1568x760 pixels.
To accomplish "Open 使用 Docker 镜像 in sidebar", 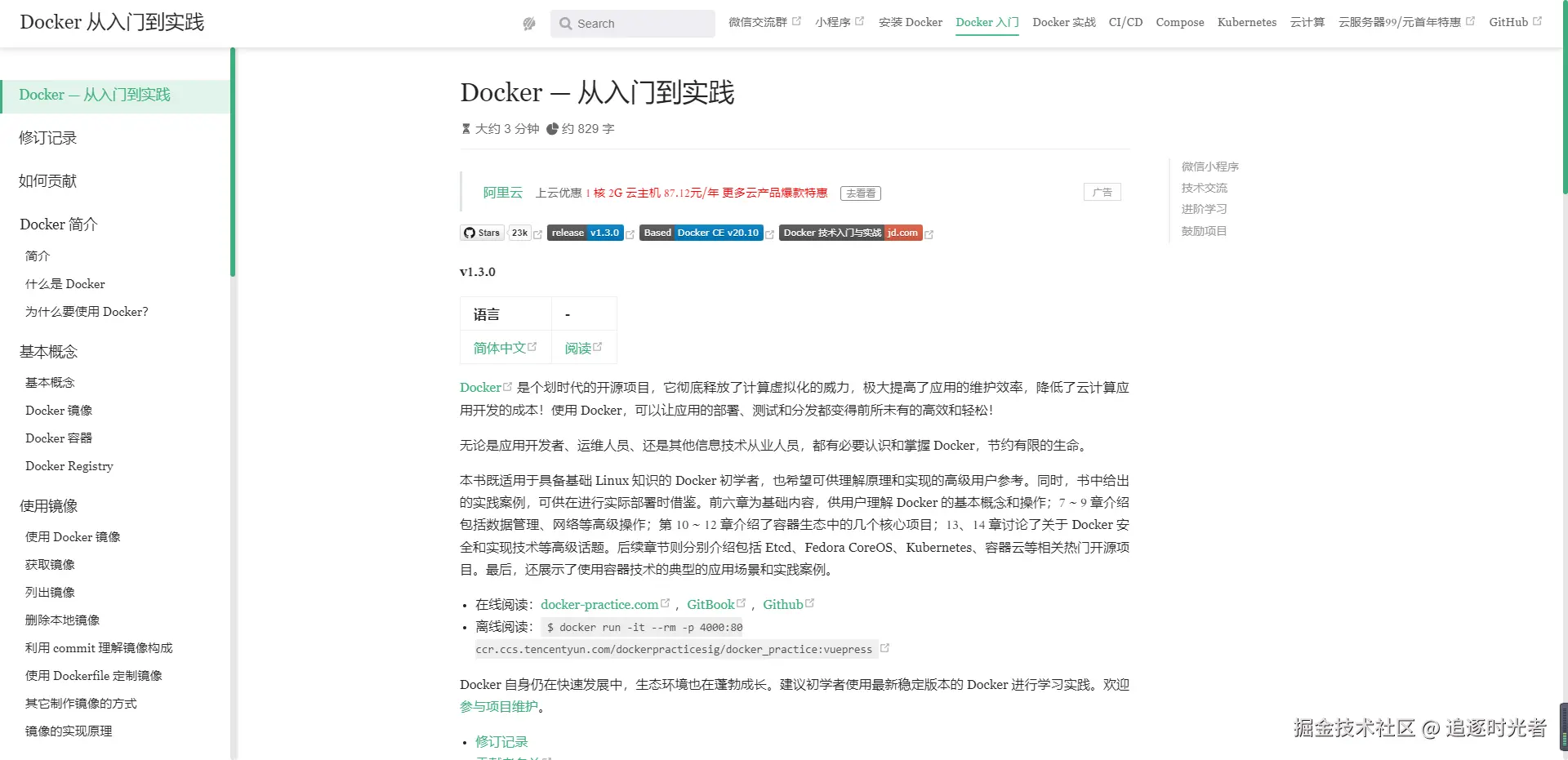I will pos(73,537).
